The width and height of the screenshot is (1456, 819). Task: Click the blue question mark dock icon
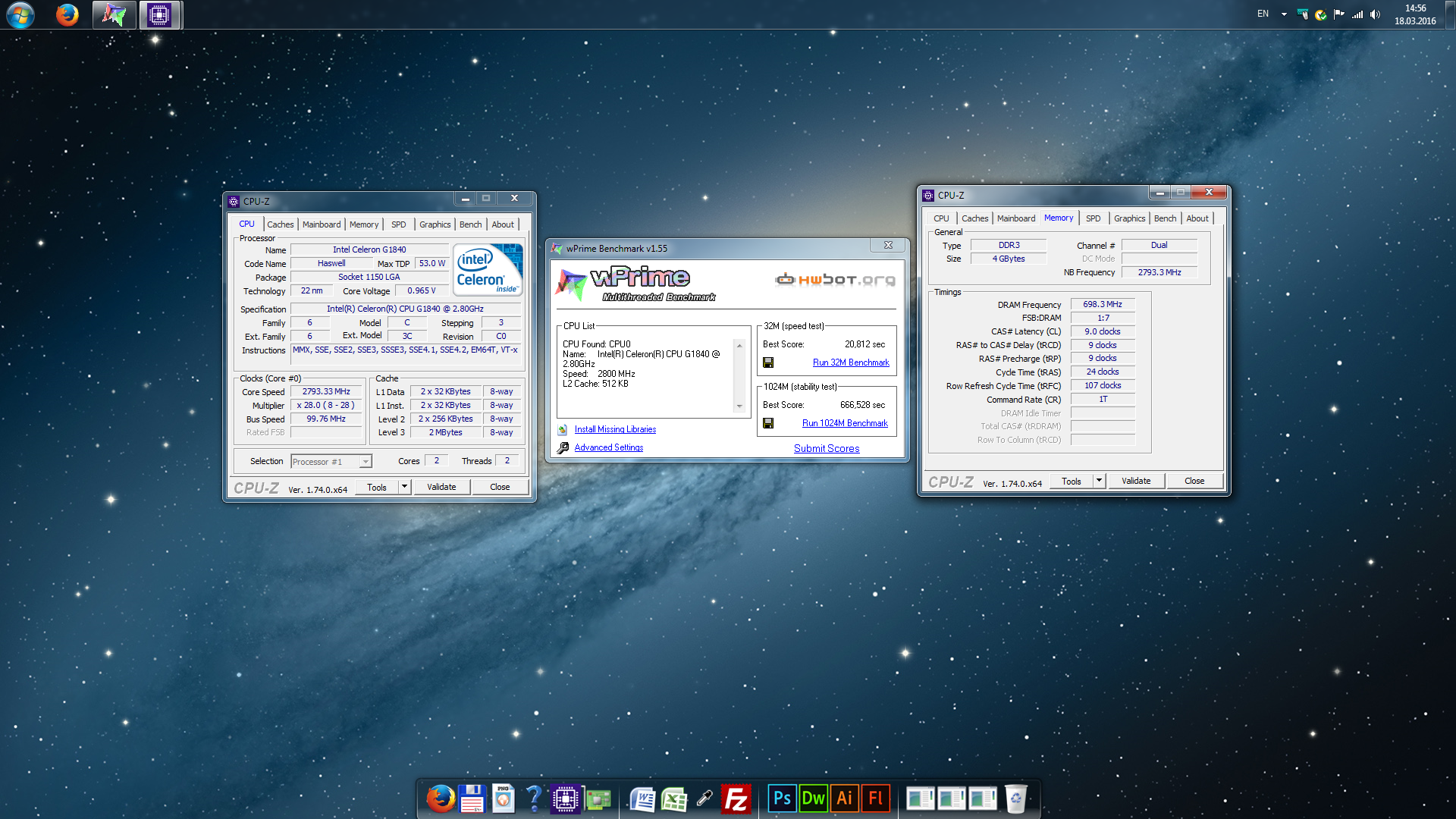534,799
